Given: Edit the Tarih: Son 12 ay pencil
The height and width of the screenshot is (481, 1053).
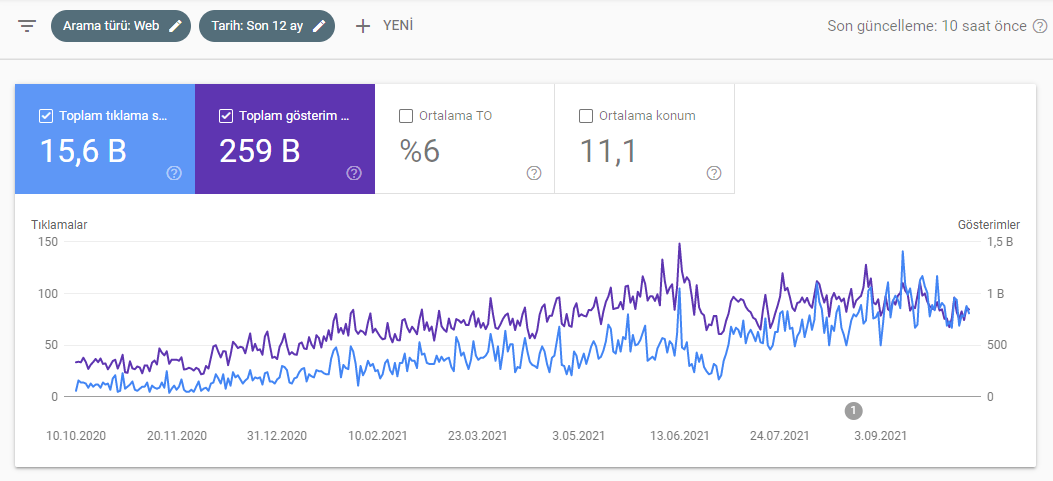Looking at the screenshot, I should [x=319, y=26].
